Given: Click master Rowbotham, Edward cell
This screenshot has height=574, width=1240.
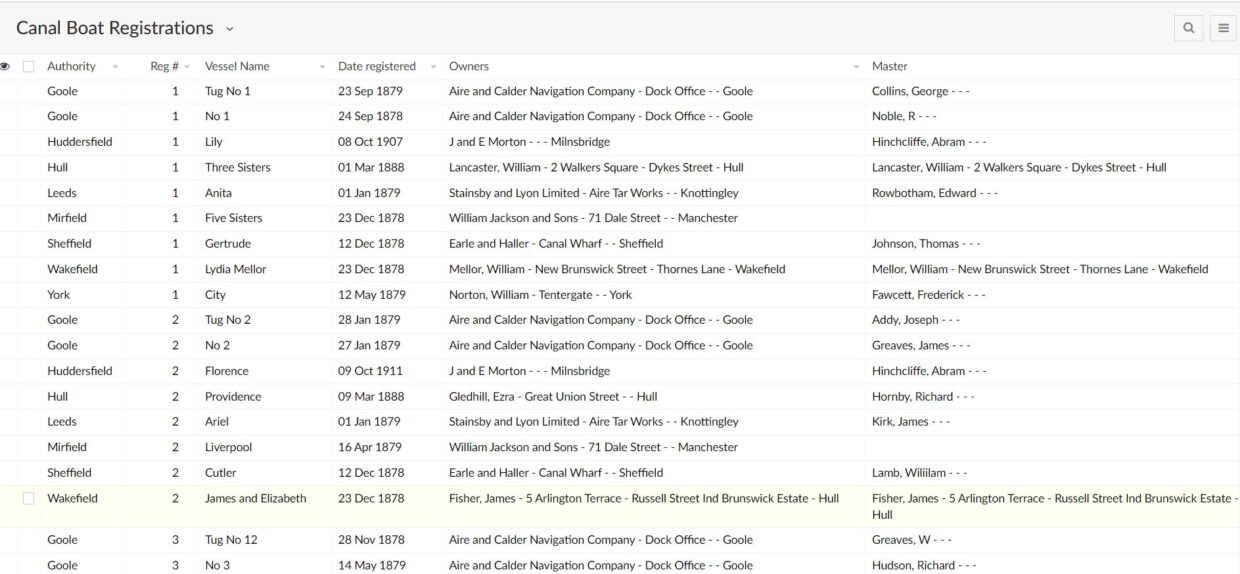Looking at the screenshot, I should [934, 193].
